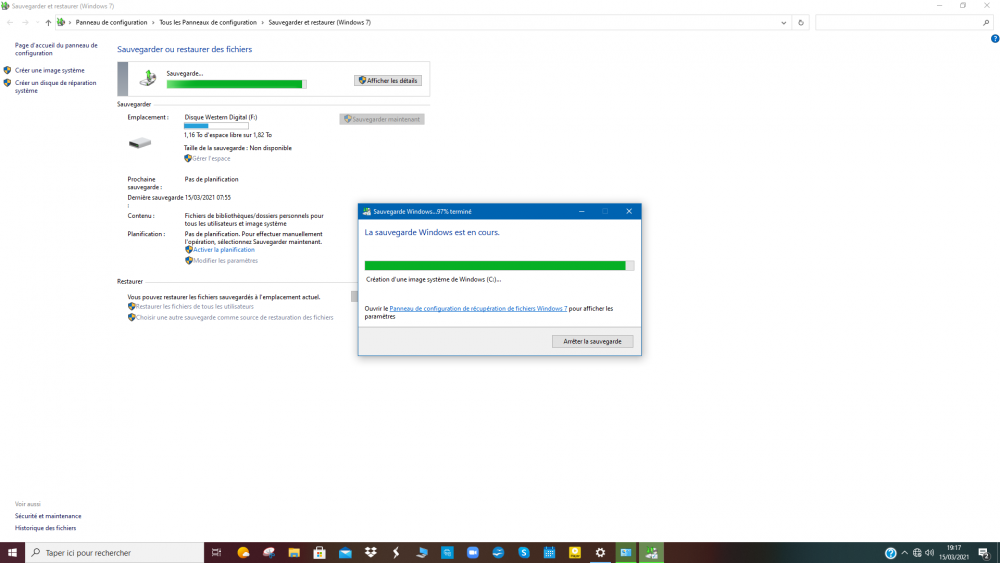The image size is (1000, 563).
Task: Click the Back arrow in address bar
Action: tap(10, 22)
